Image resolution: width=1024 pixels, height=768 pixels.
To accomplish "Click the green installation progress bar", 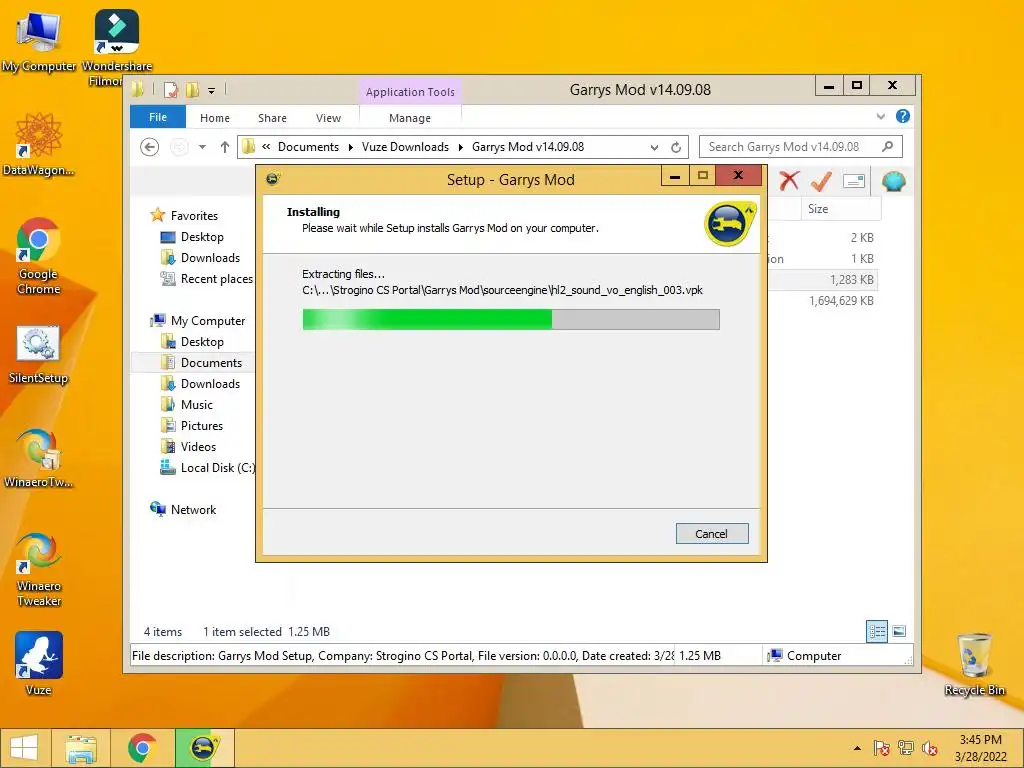I will [511, 319].
